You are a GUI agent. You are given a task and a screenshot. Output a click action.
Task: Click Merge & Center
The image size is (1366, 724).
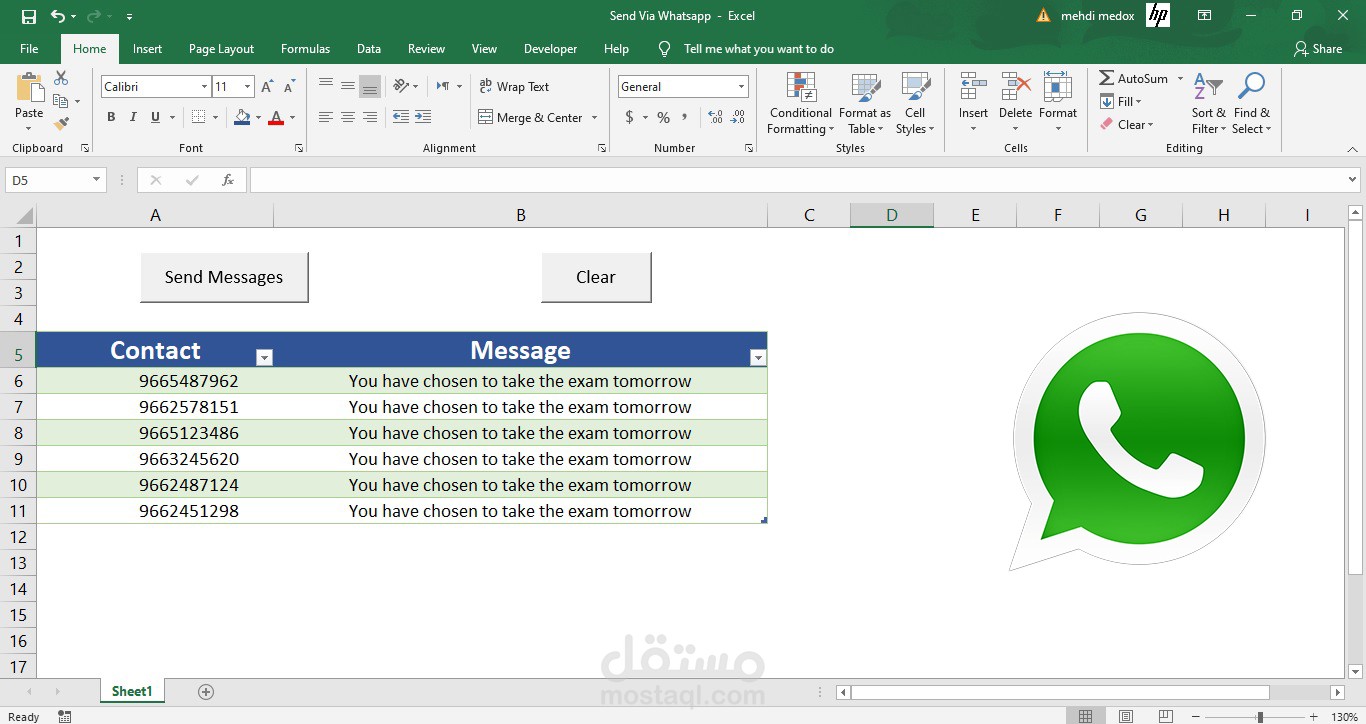[x=531, y=117]
